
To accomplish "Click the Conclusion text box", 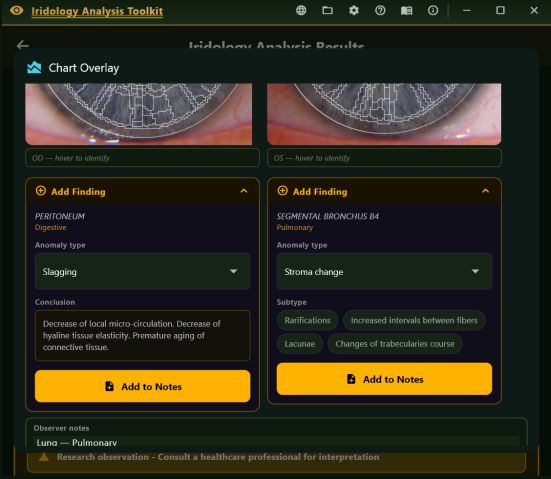I will [x=142, y=335].
